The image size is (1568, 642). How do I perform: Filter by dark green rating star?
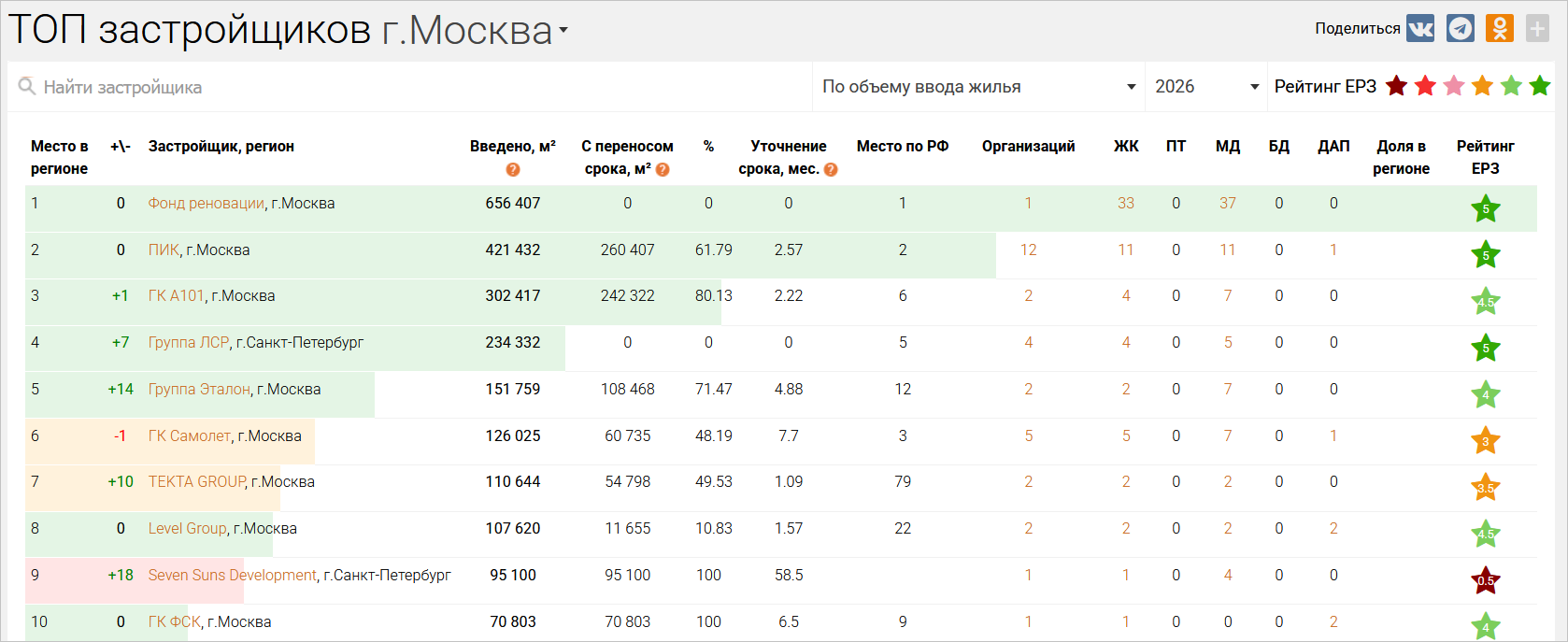click(1540, 86)
